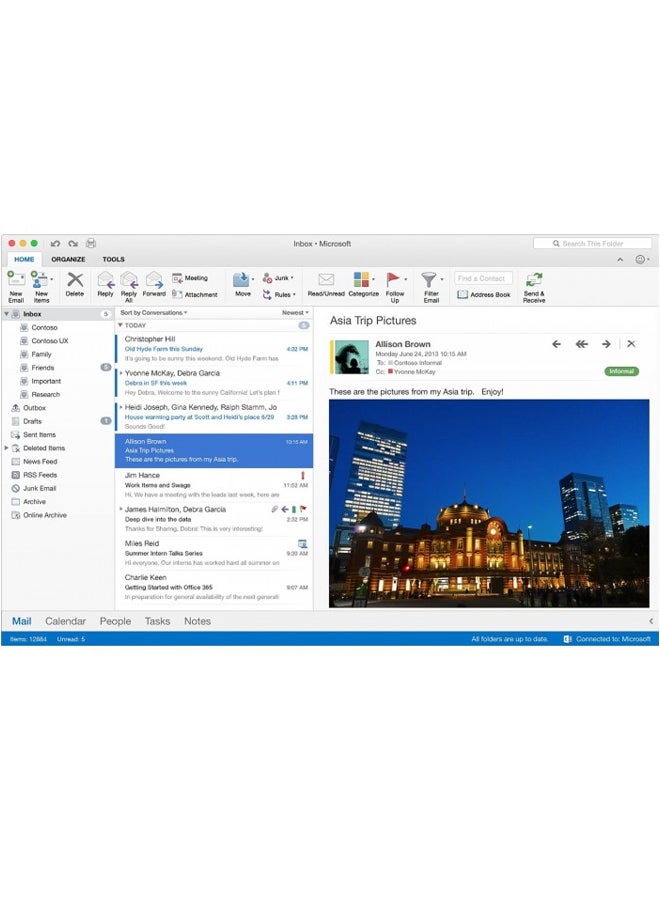This screenshot has height=900, width=660.
Task: Go to the Notes view
Action: (x=197, y=621)
